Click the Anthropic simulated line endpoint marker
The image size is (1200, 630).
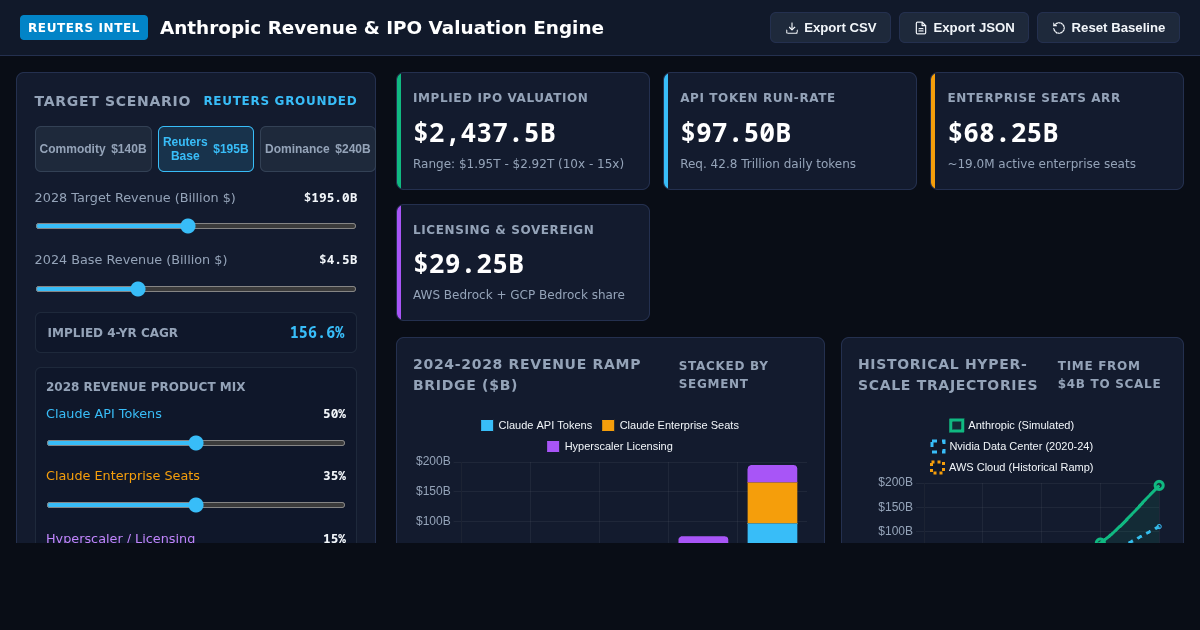click(x=1159, y=485)
